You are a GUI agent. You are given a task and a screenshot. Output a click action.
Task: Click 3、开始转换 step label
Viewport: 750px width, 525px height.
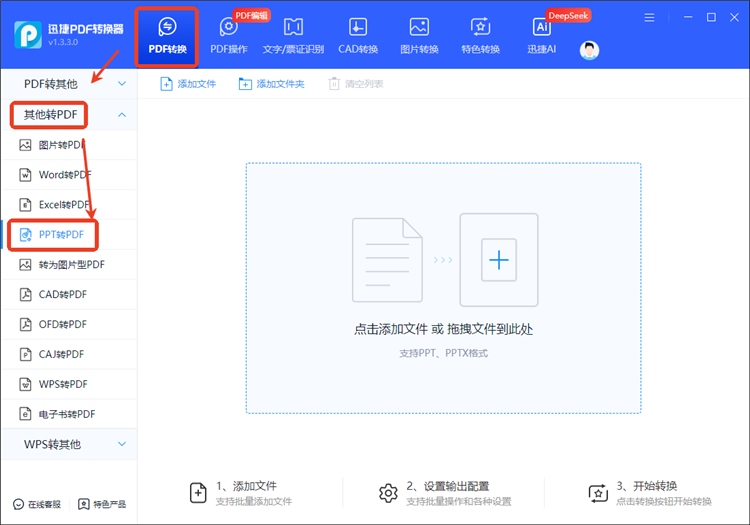[647, 486]
